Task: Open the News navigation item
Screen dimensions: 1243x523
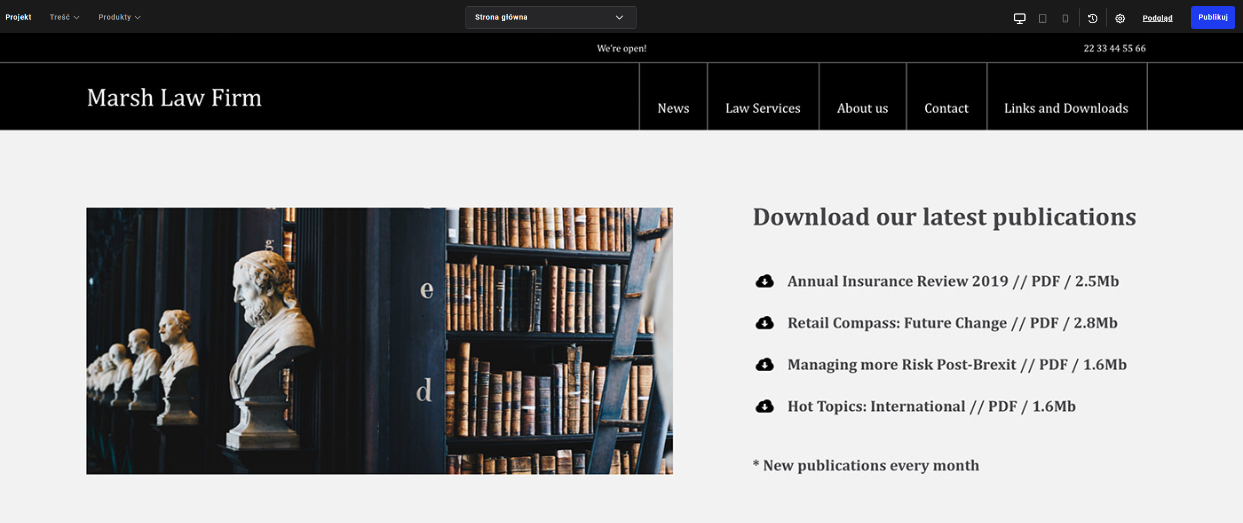Action: point(673,108)
